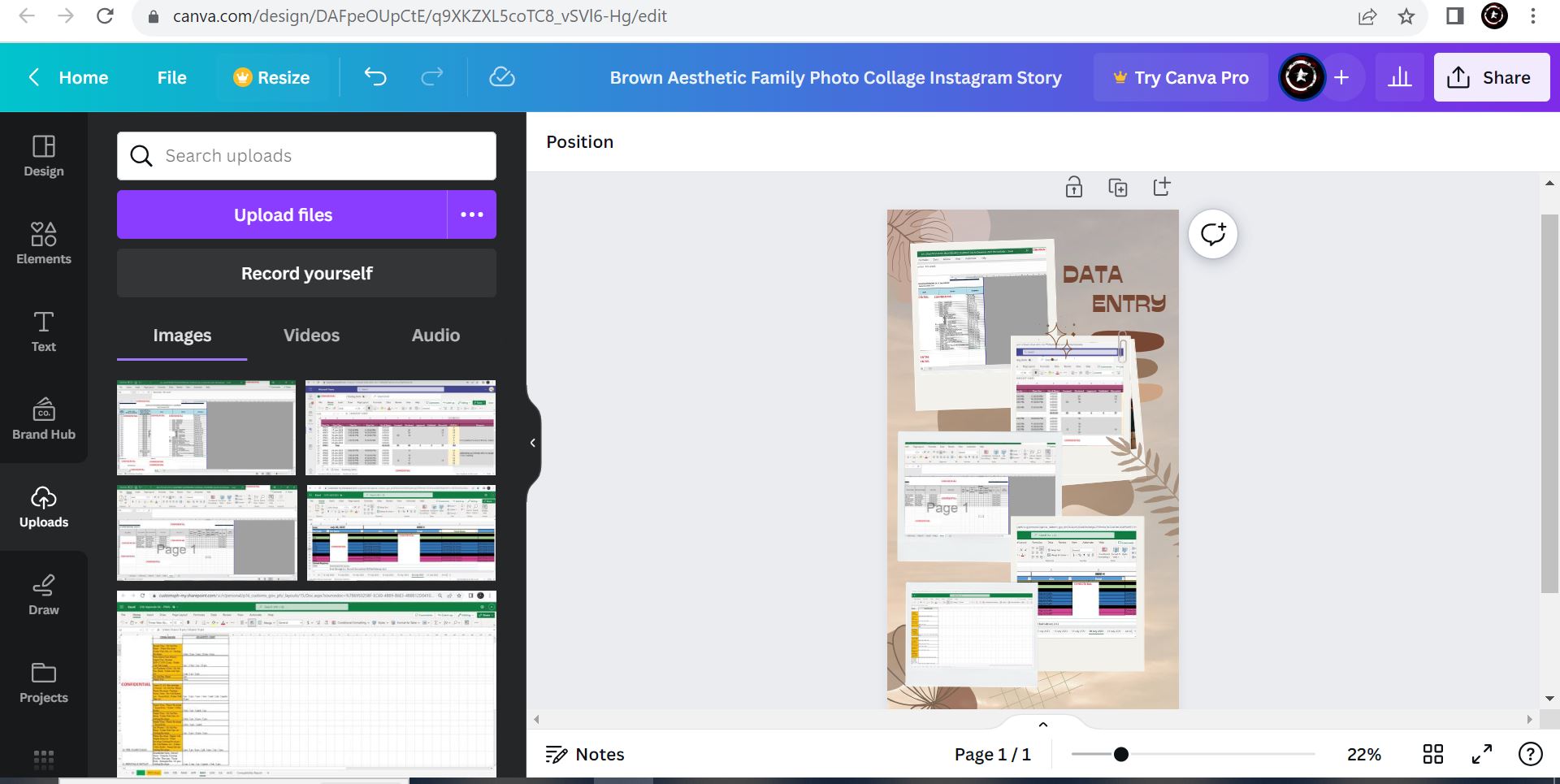1560x784 pixels.
Task: Click Upload files button
Action: pyautogui.click(x=283, y=214)
